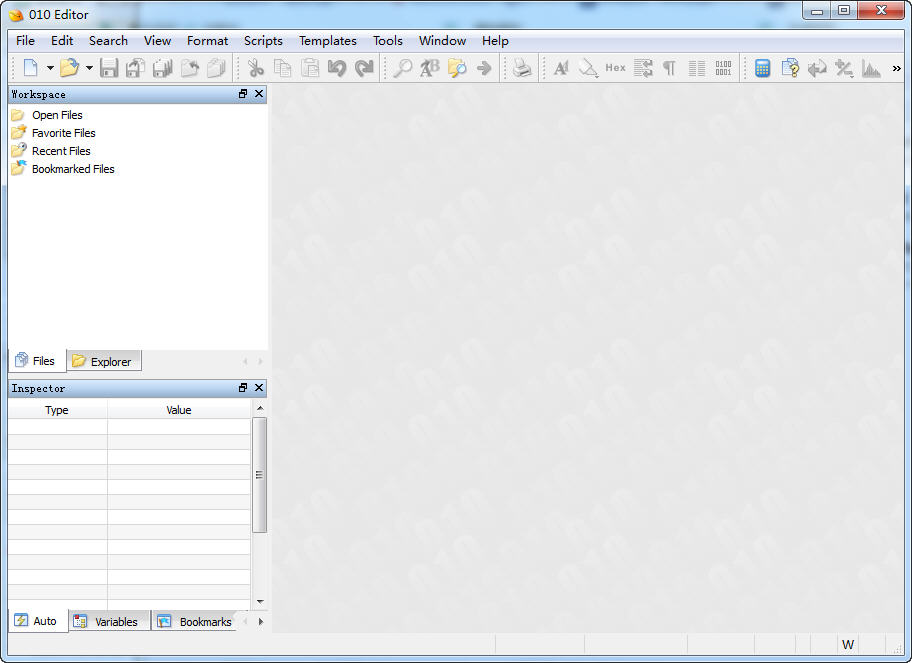Switch to the Bookmarks tab
The image size is (912, 663).
(x=196, y=621)
